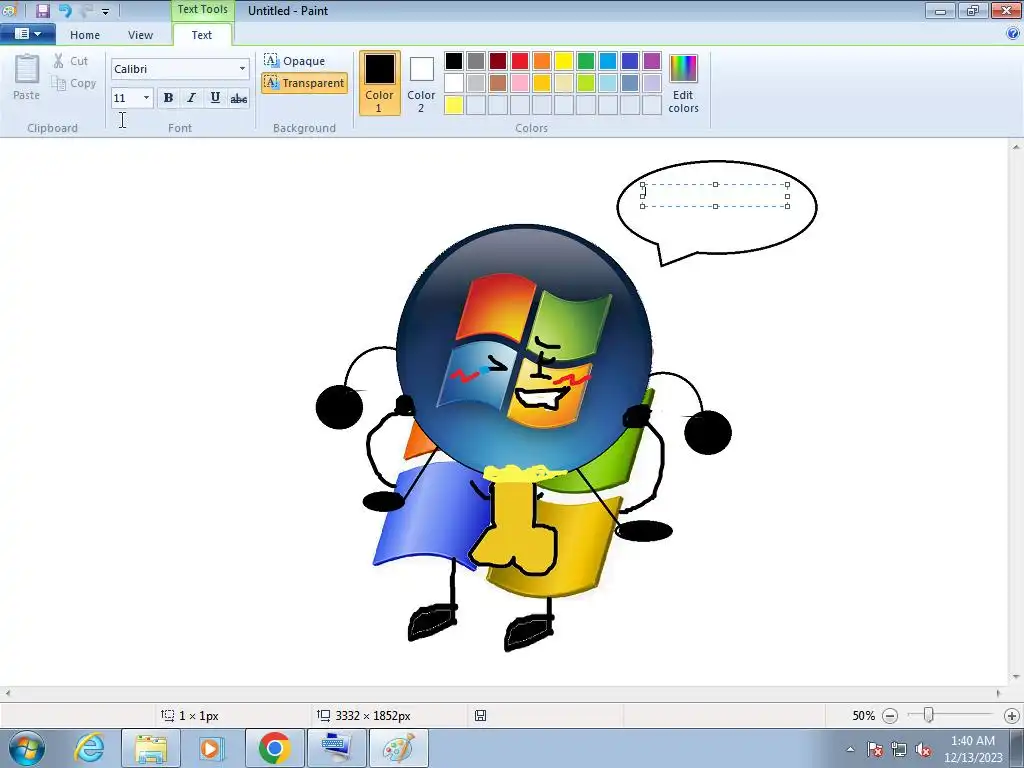
Task: Toggle Bold text formatting
Action: [168, 97]
